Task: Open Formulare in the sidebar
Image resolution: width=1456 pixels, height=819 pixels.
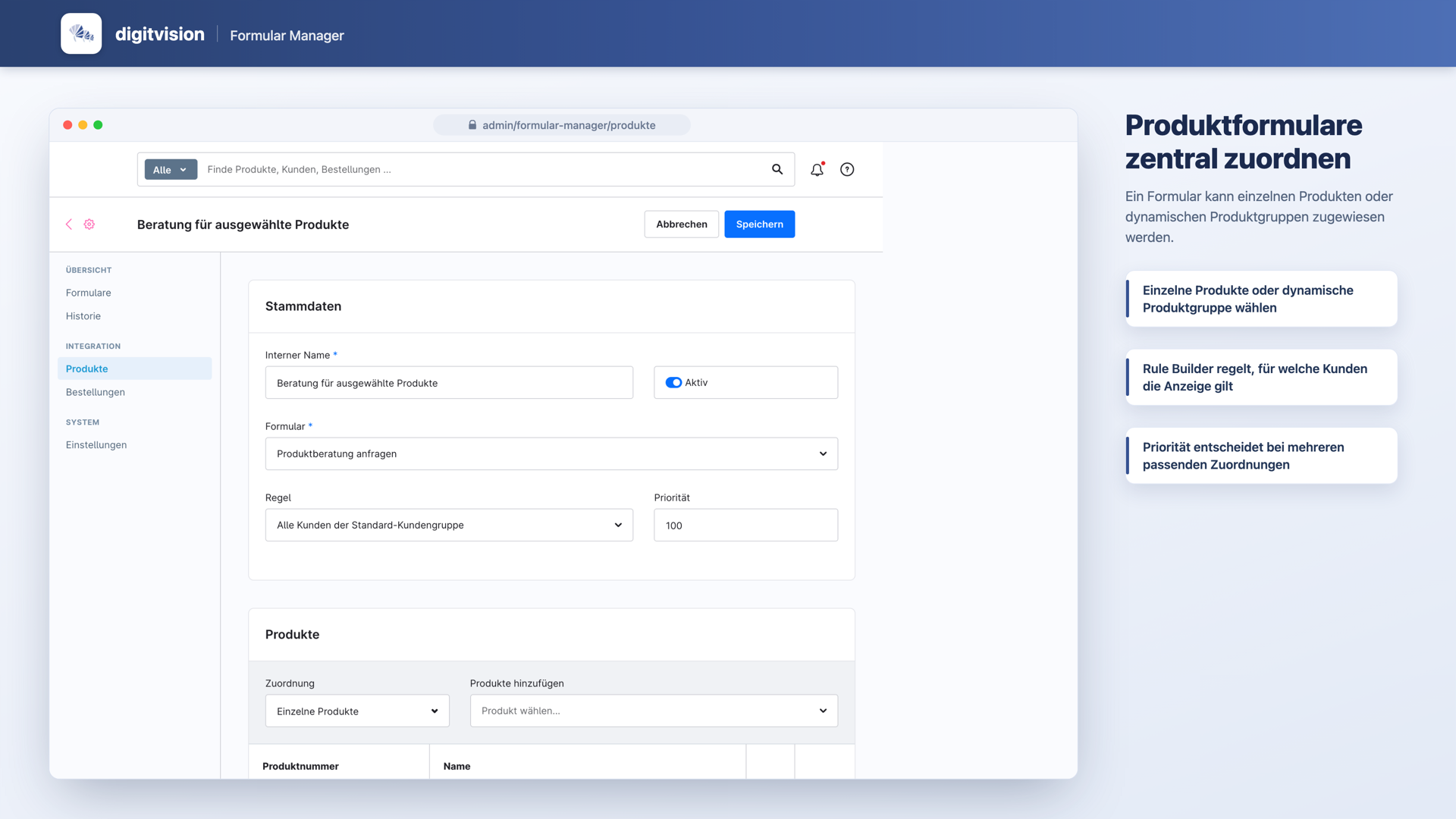Action: (x=89, y=293)
